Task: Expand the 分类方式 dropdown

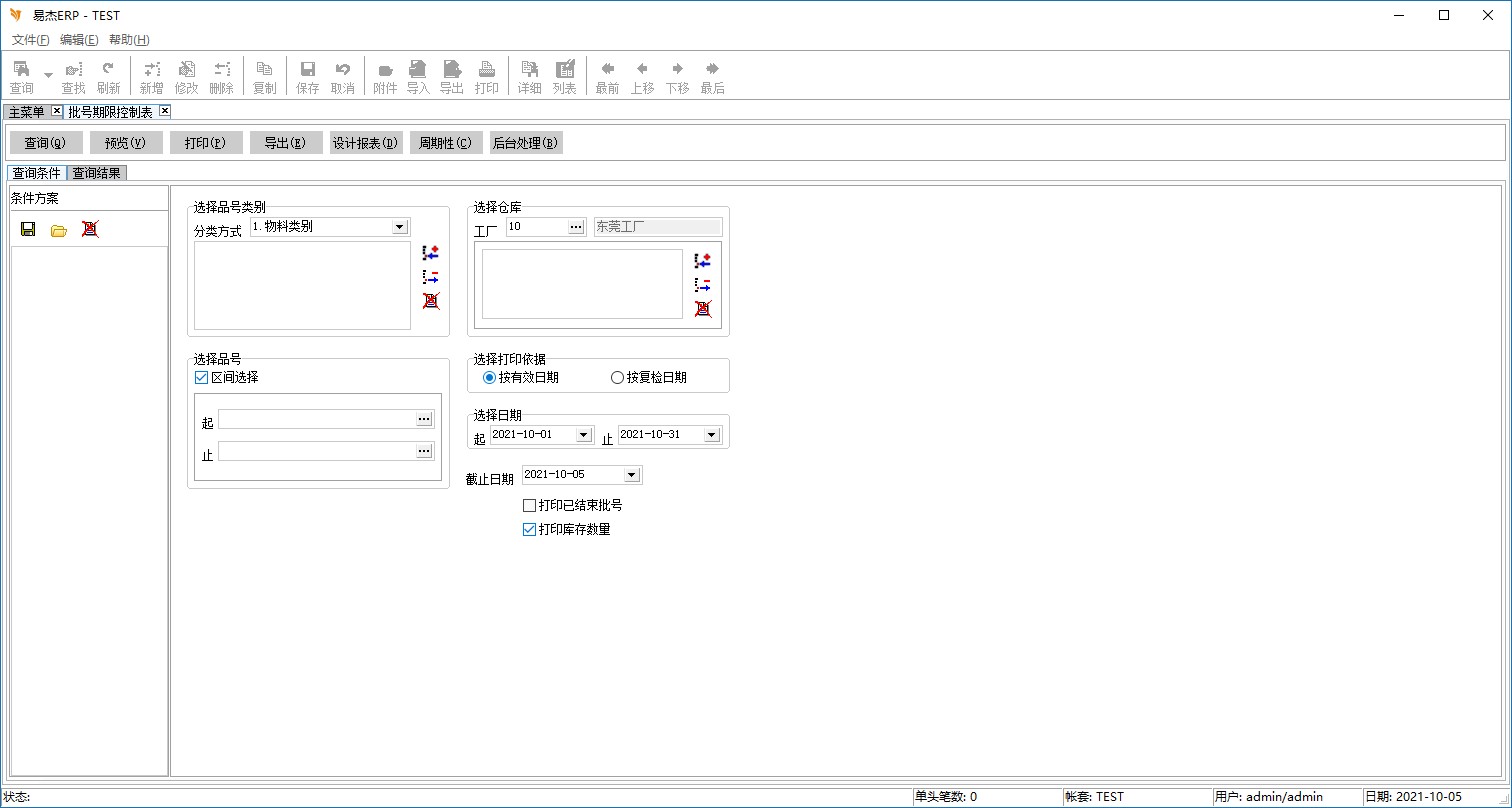Action: pos(400,227)
